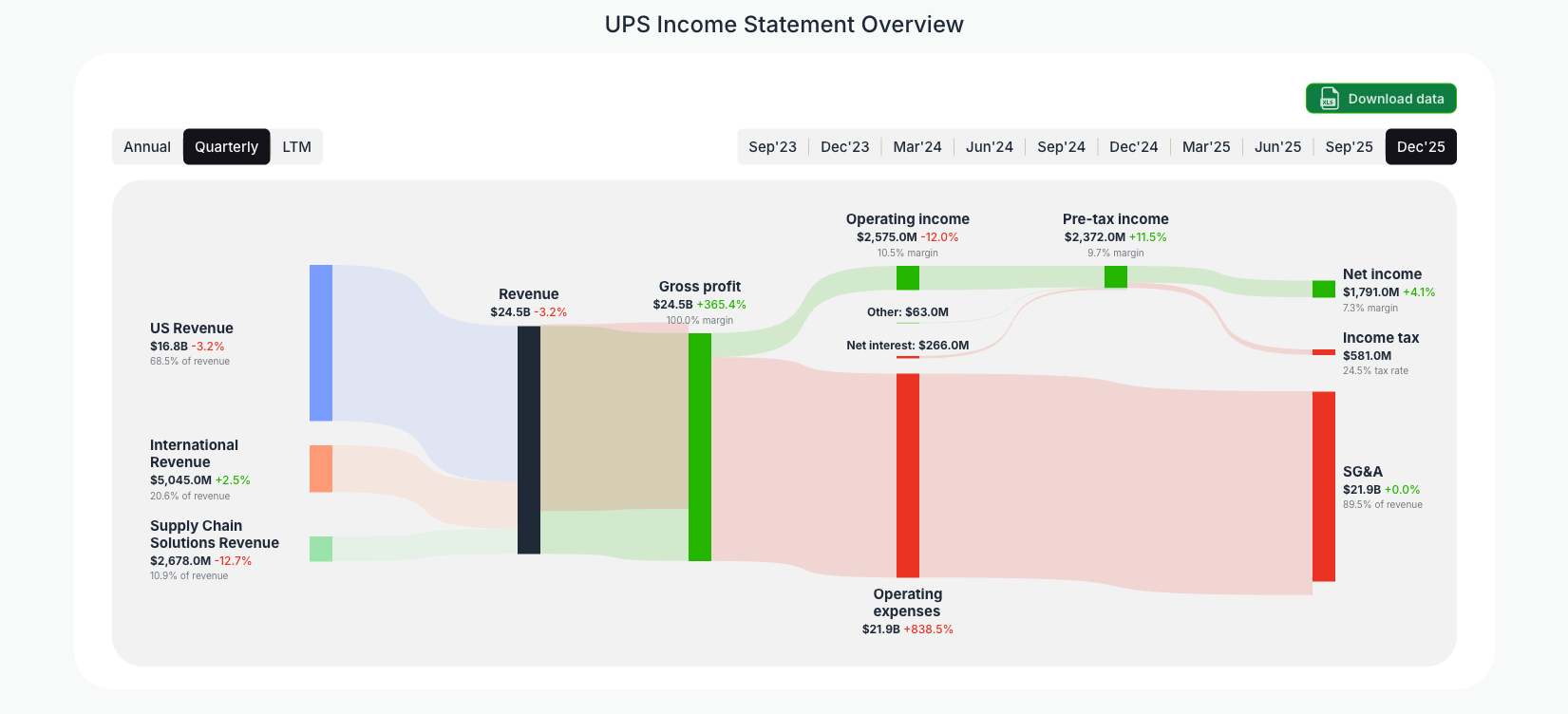Click the Net income label

pos(1381,273)
